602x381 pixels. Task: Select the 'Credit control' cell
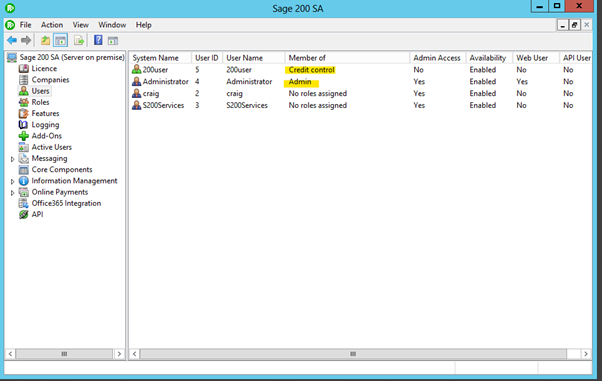click(x=311, y=70)
